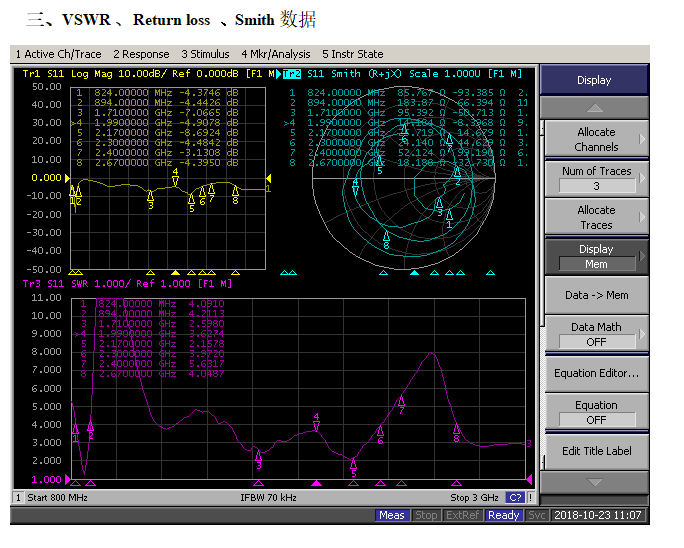
Task: Toggle the Equation OFF softkey
Action: click(596, 412)
